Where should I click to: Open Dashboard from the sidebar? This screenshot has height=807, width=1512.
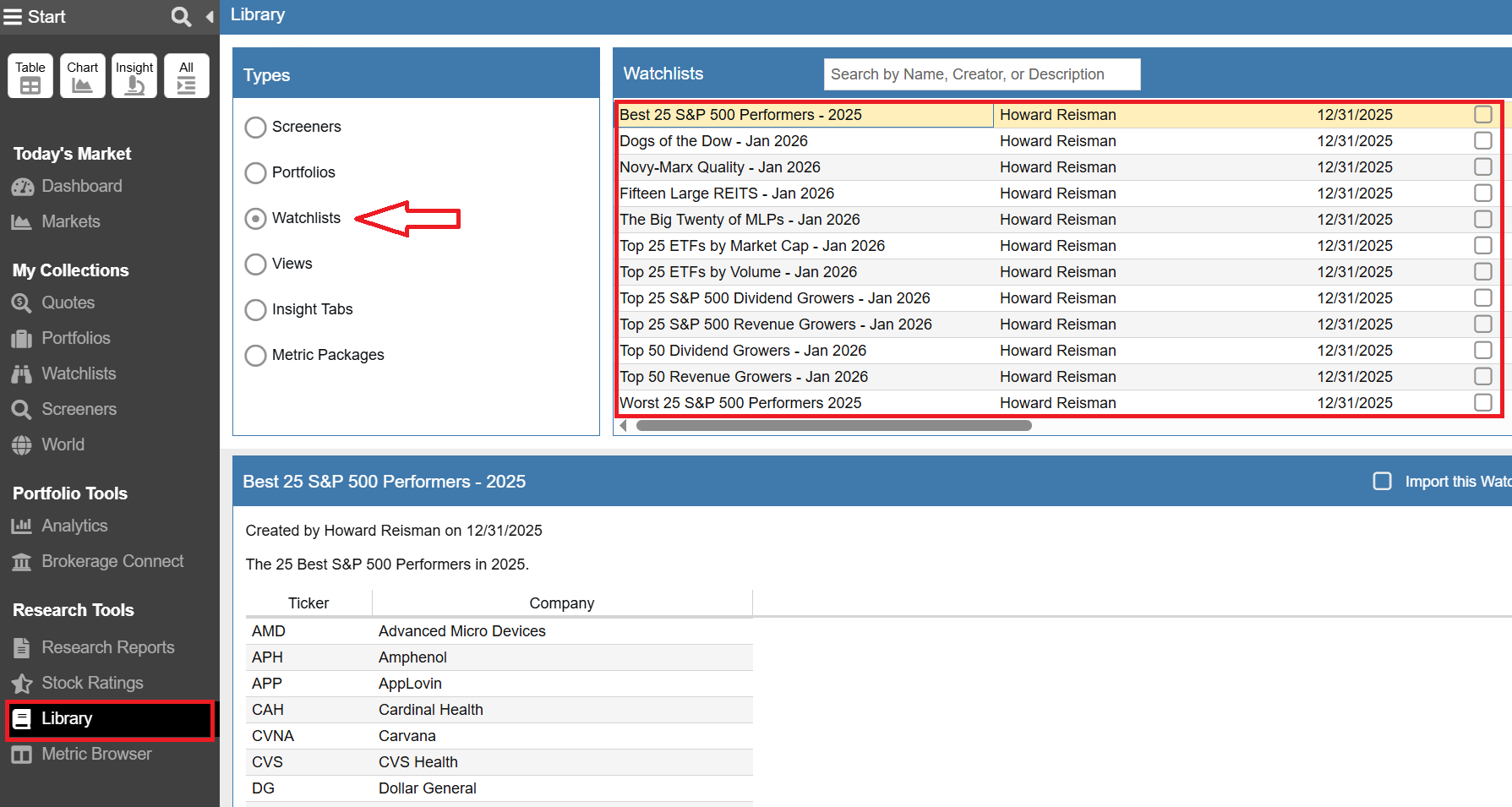pyautogui.click(x=81, y=186)
